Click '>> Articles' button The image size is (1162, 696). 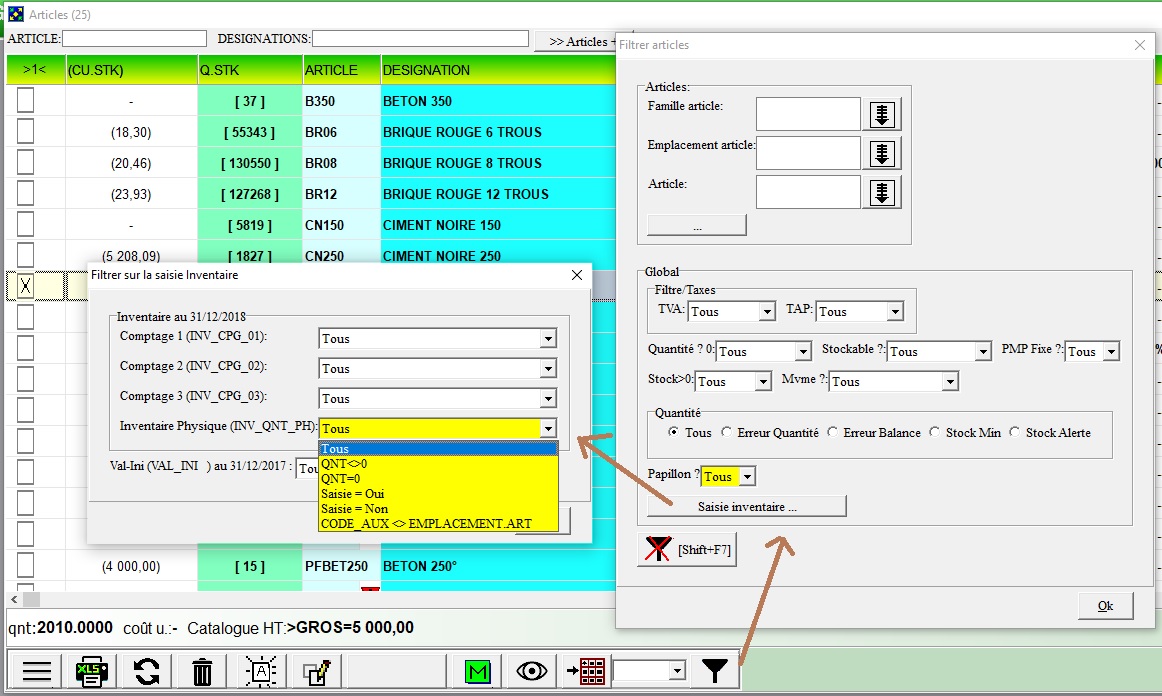coord(576,42)
